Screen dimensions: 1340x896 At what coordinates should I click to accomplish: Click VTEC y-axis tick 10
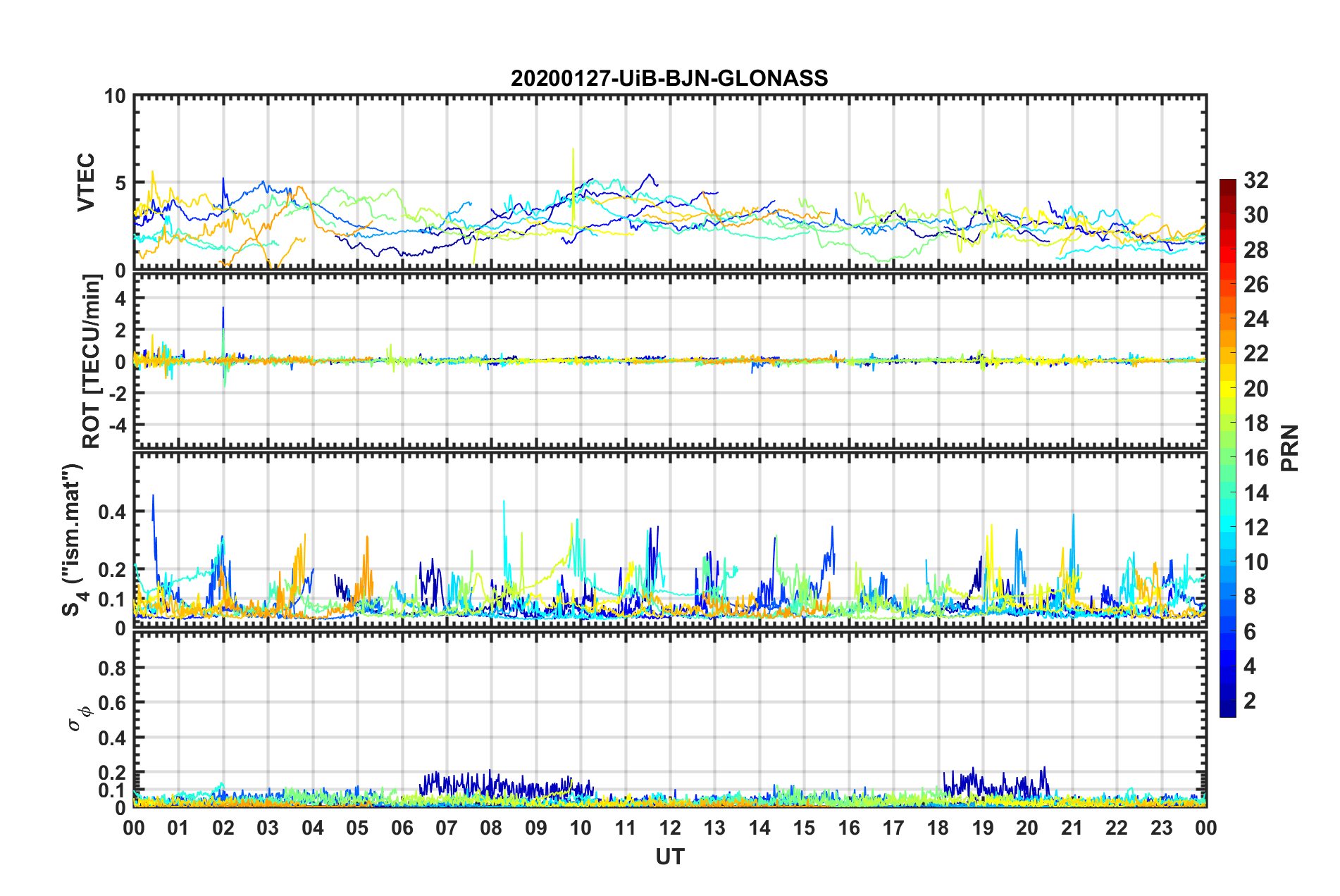(115, 97)
